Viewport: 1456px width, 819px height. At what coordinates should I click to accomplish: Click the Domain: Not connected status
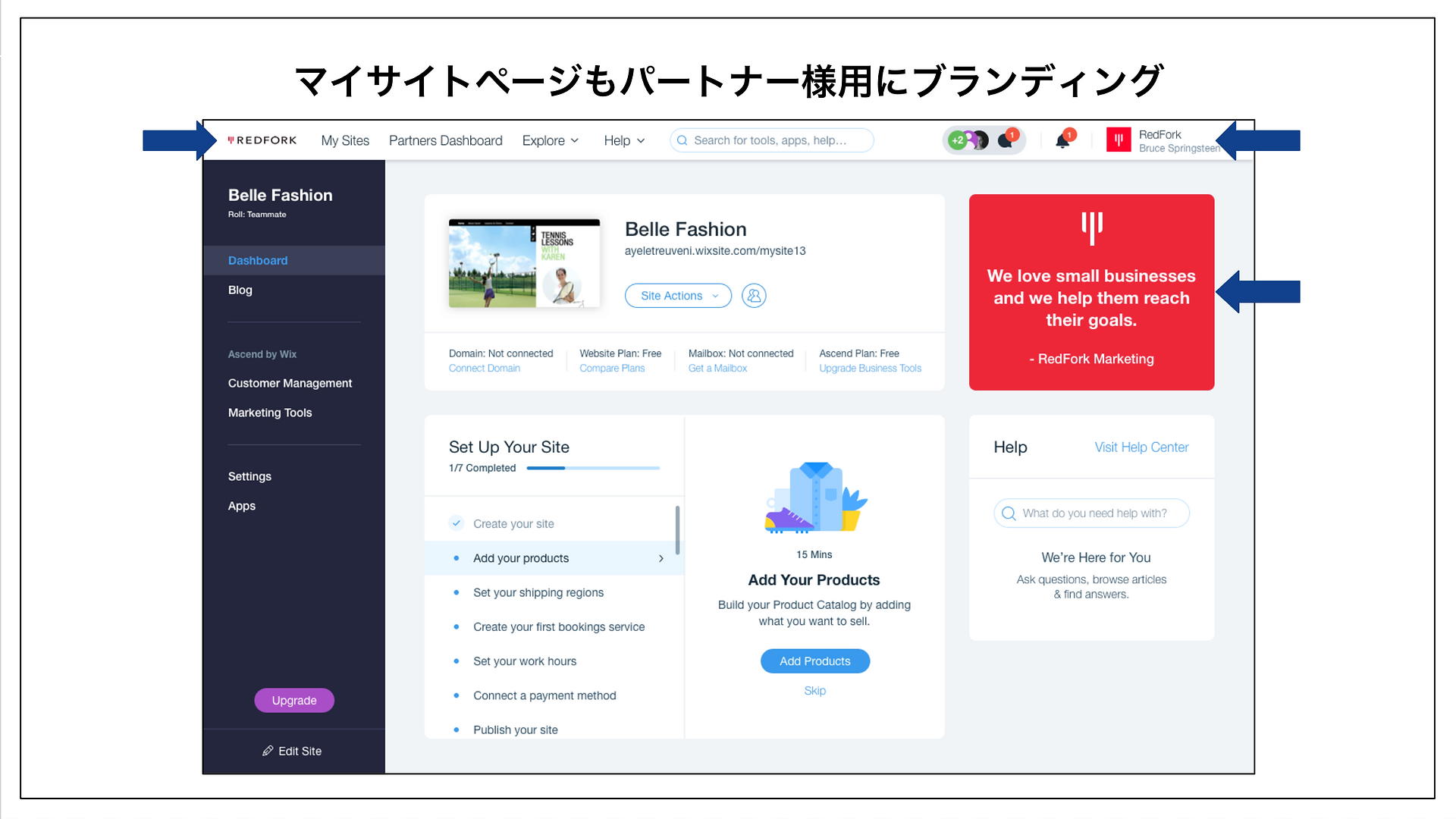(x=501, y=353)
